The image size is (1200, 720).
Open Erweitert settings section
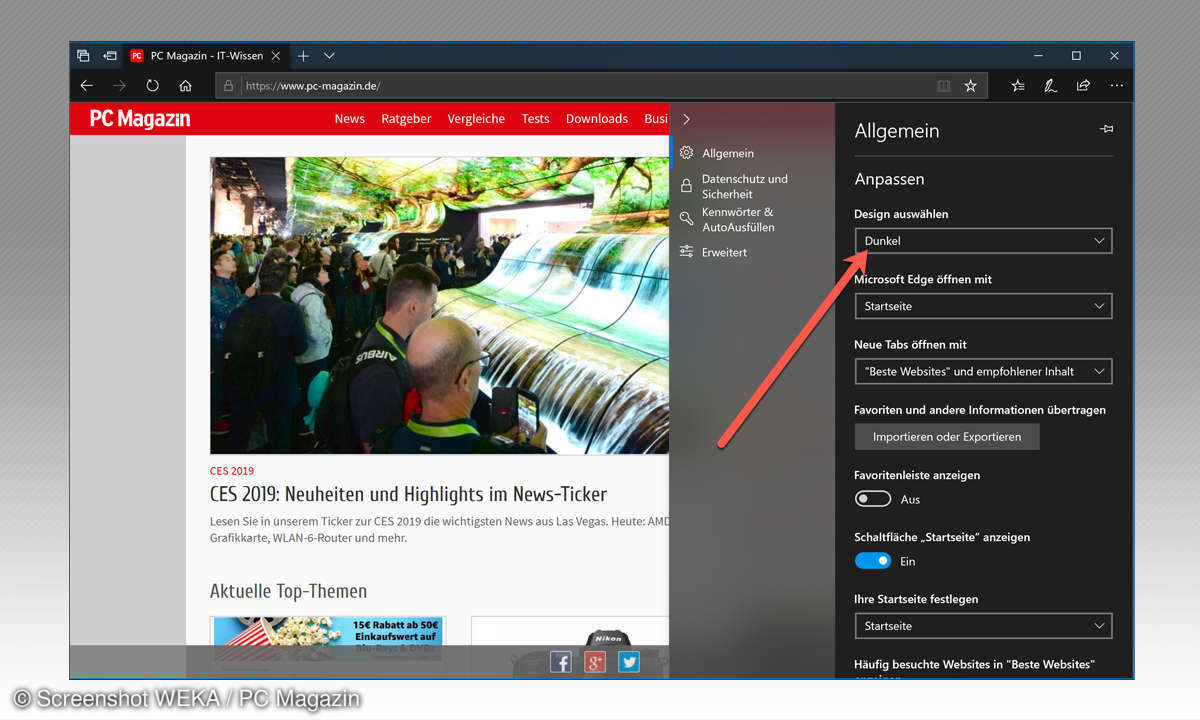[x=752, y=252]
